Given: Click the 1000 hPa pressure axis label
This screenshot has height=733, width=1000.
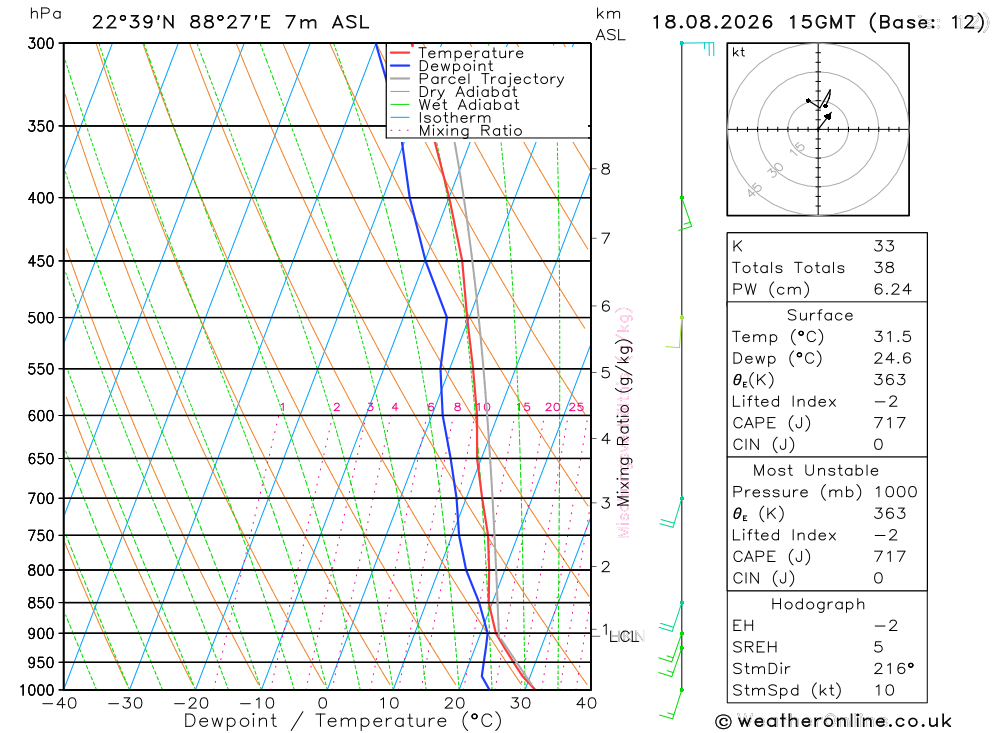Looking at the screenshot, I should point(36,690).
